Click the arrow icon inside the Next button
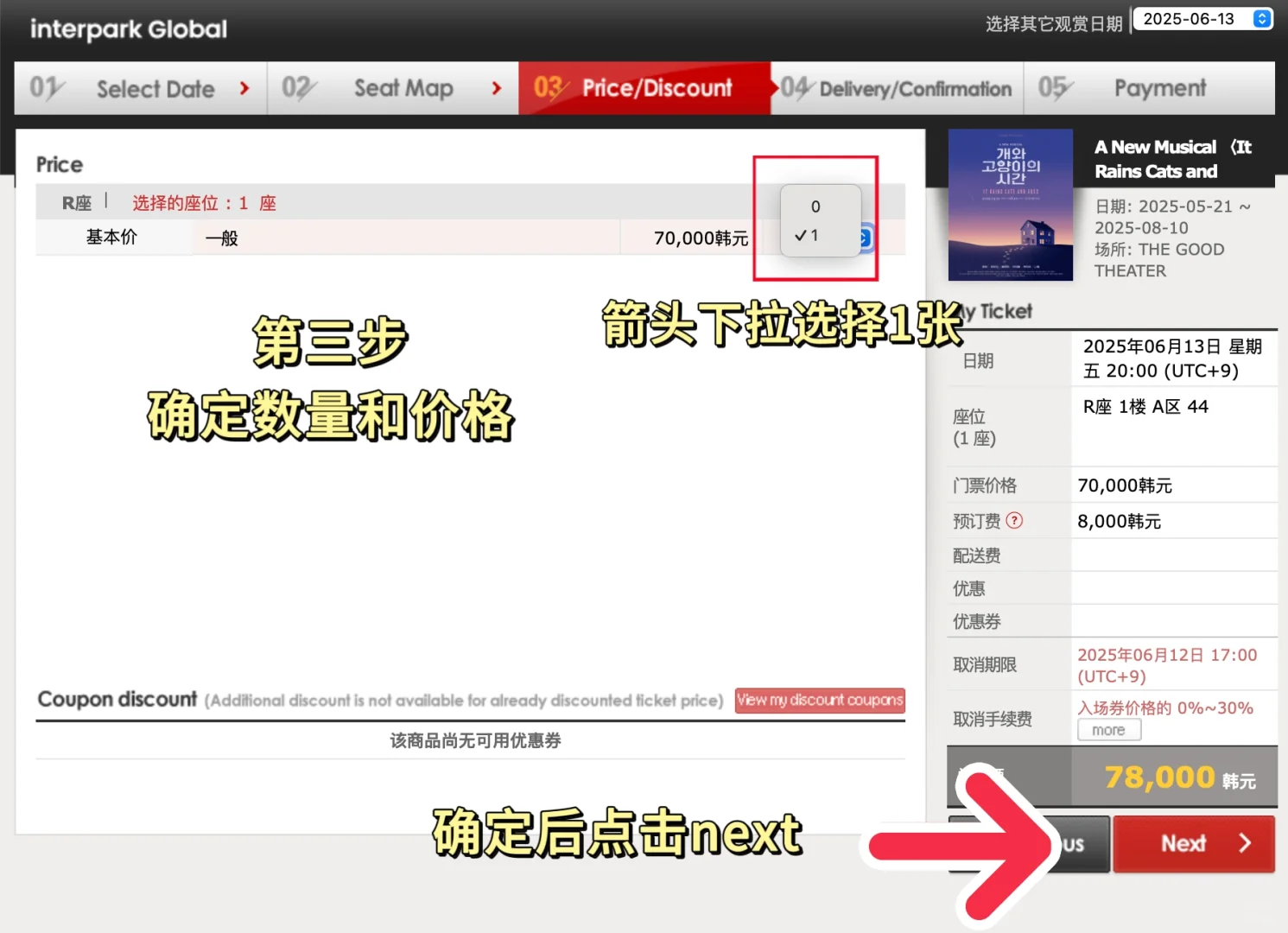Screen dimensions: 1288x933 1244,844
